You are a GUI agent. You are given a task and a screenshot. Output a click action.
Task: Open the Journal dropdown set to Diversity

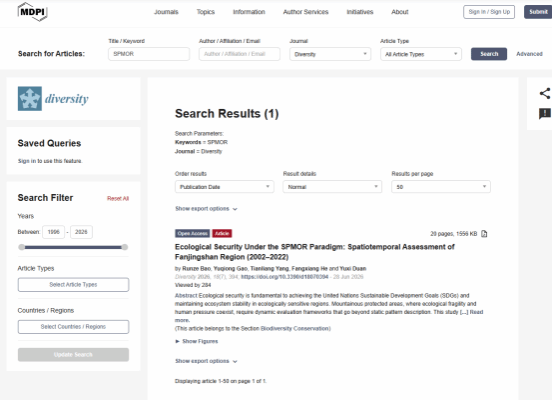click(330, 54)
